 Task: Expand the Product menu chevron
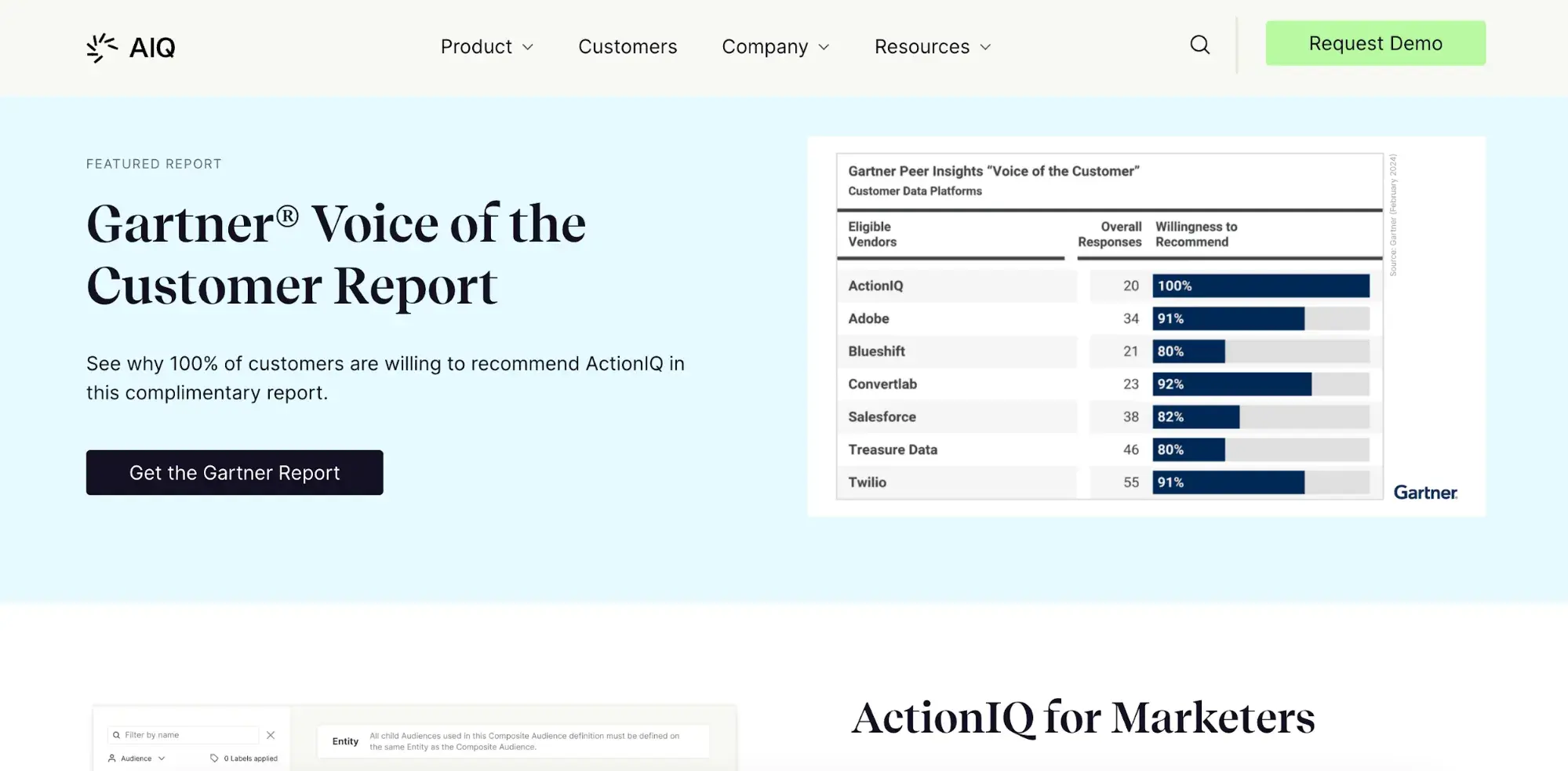[x=528, y=47]
